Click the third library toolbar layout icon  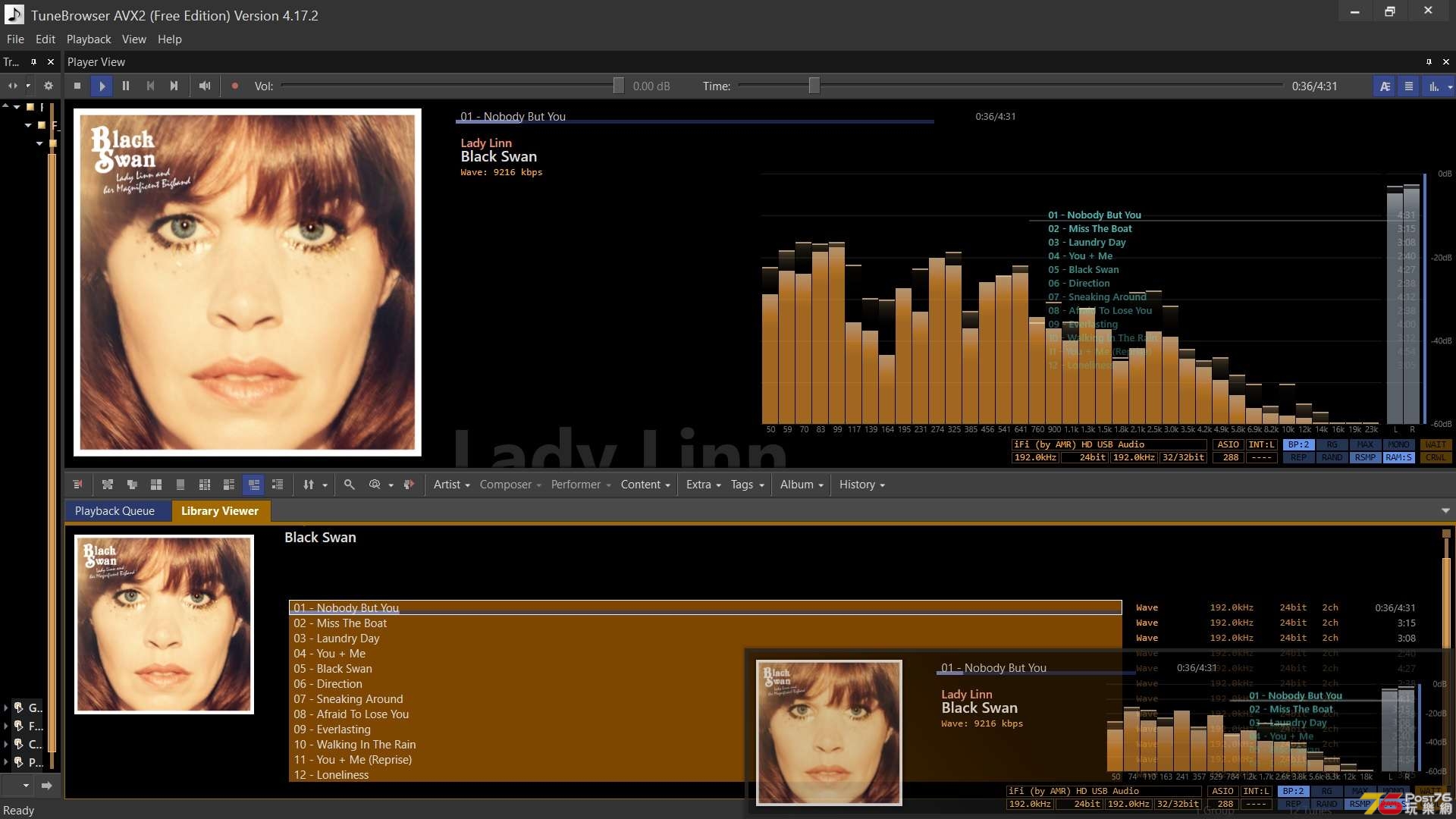(132, 485)
